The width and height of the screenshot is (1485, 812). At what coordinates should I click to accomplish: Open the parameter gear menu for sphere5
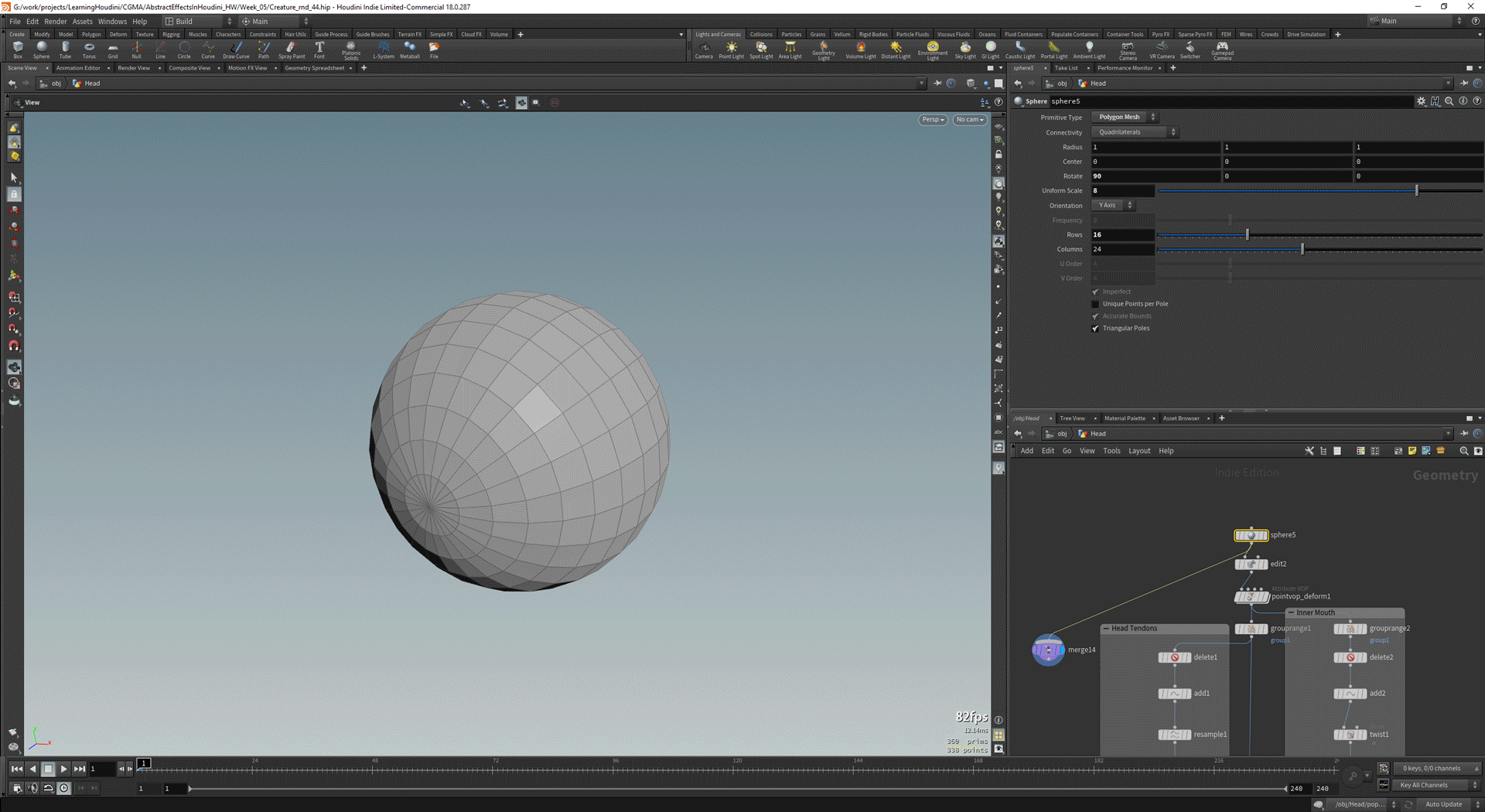1421,101
